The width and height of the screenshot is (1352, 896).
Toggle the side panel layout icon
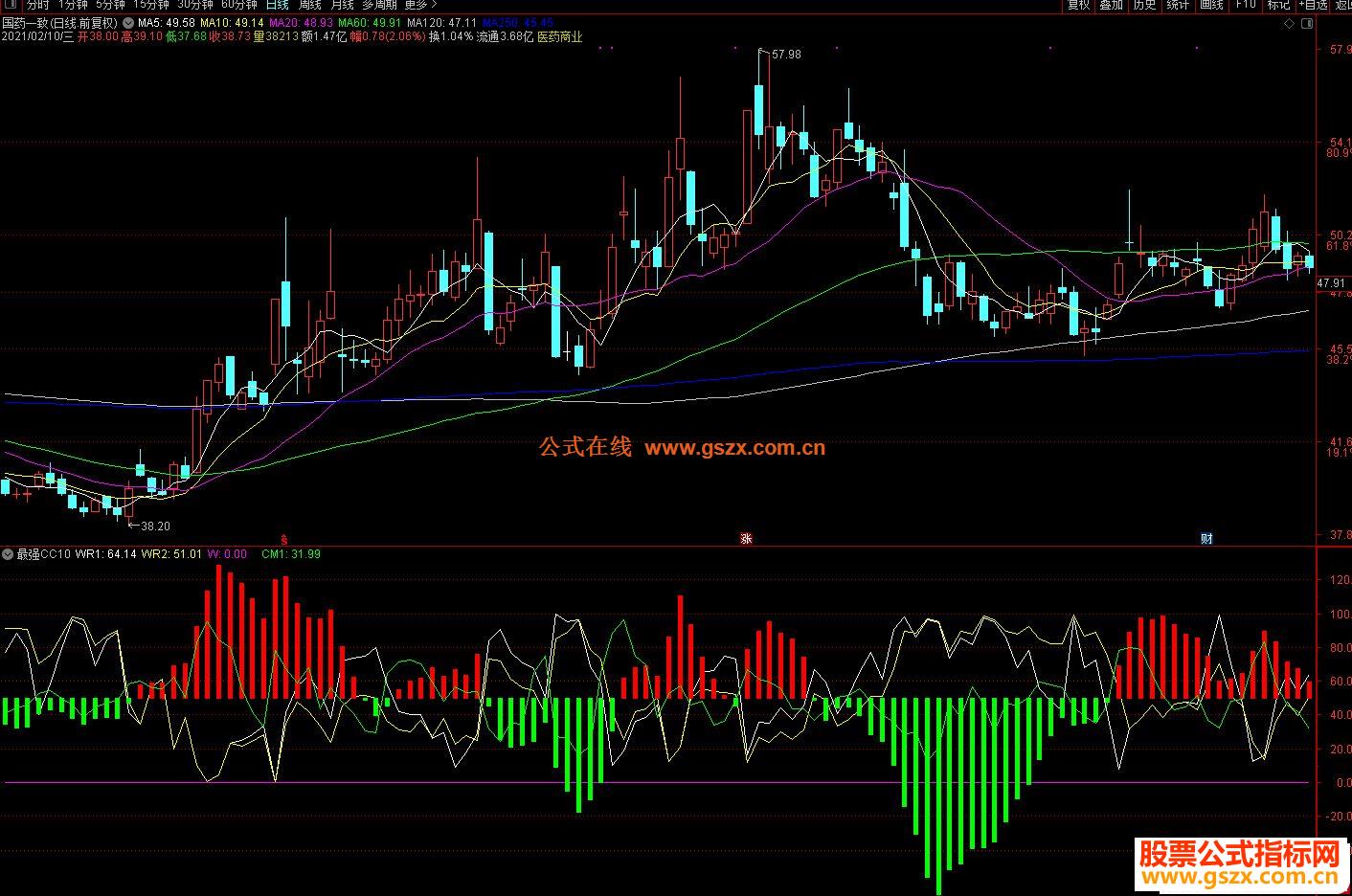tap(1309, 23)
